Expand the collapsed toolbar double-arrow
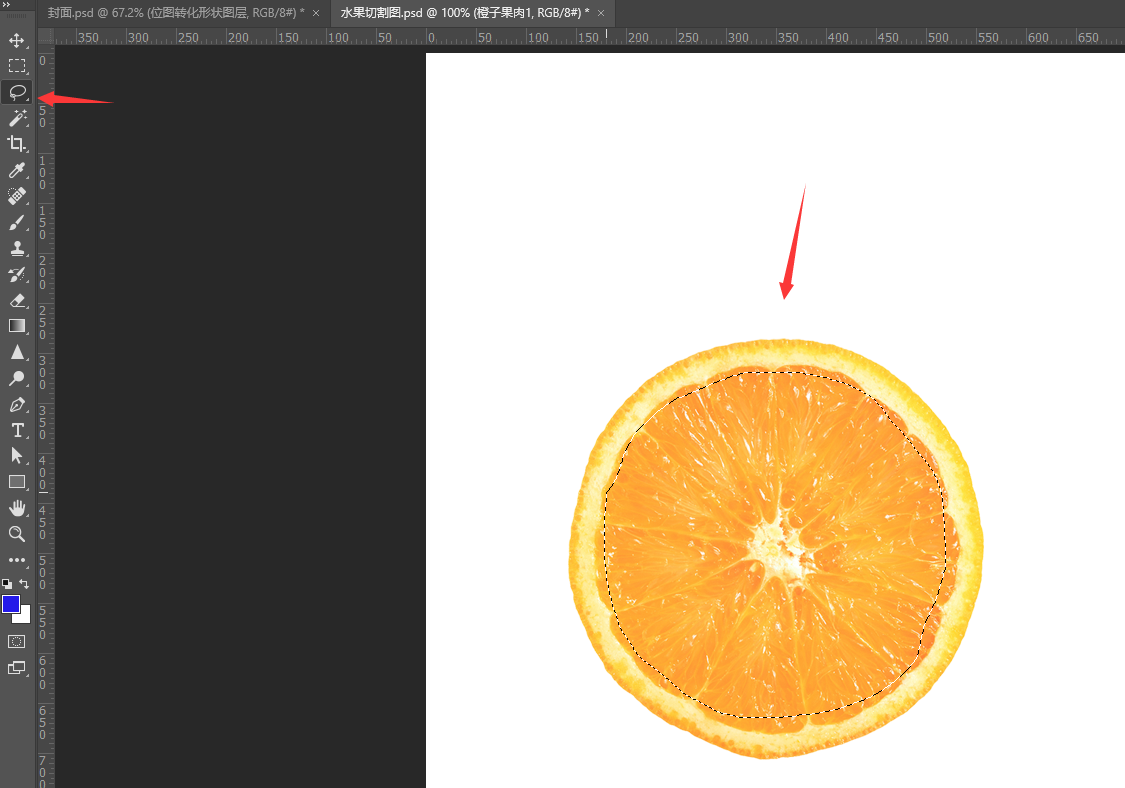 coord(7,5)
